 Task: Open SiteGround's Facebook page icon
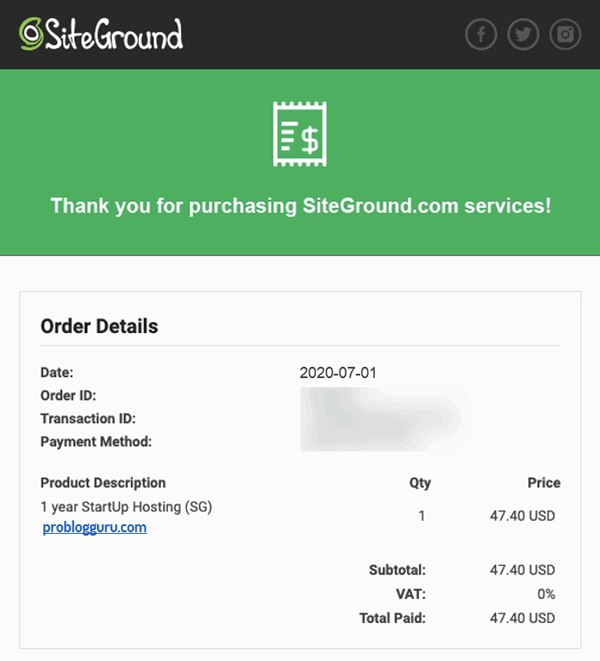point(481,34)
